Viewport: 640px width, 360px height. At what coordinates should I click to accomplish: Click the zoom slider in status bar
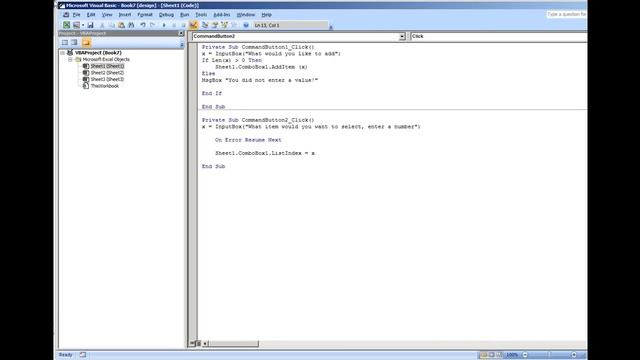pos(549,355)
